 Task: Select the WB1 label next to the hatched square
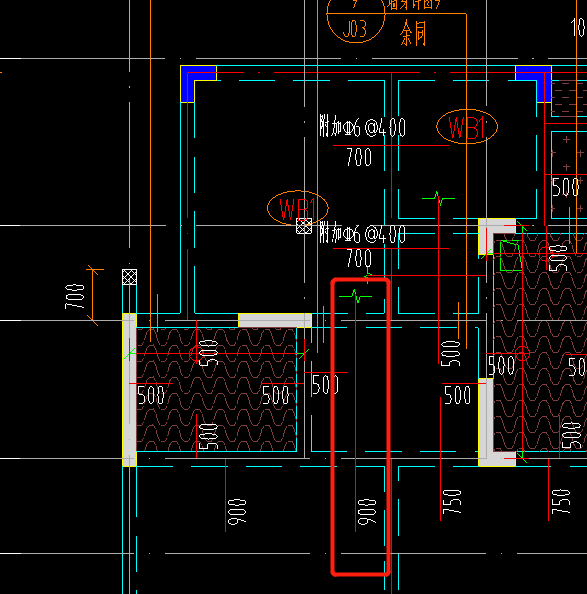(298, 208)
